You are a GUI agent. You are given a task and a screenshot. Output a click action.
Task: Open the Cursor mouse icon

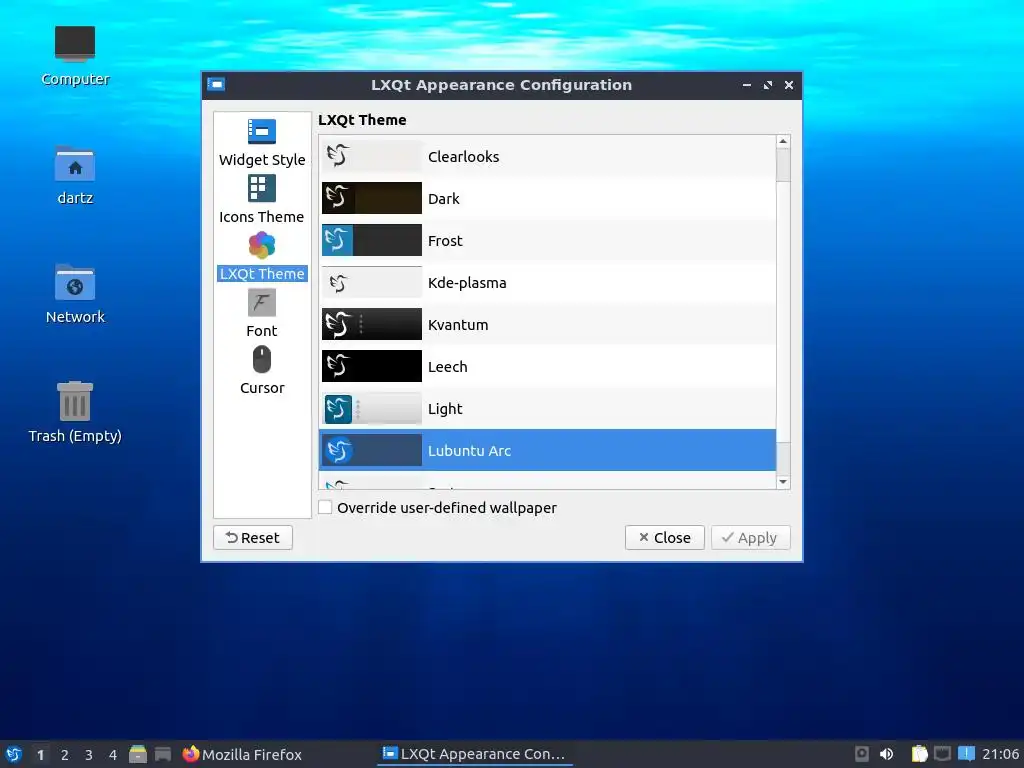[x=262, y=360]
